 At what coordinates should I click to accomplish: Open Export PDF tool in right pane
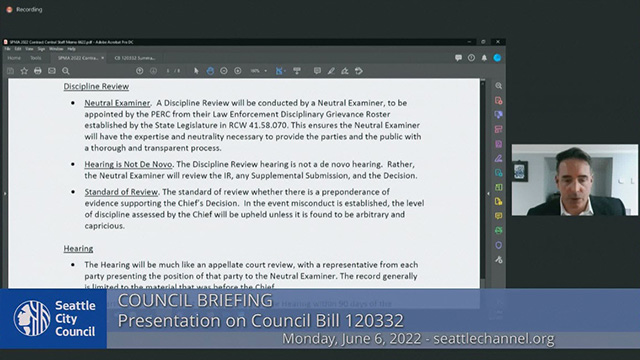(x=498, y=173)
